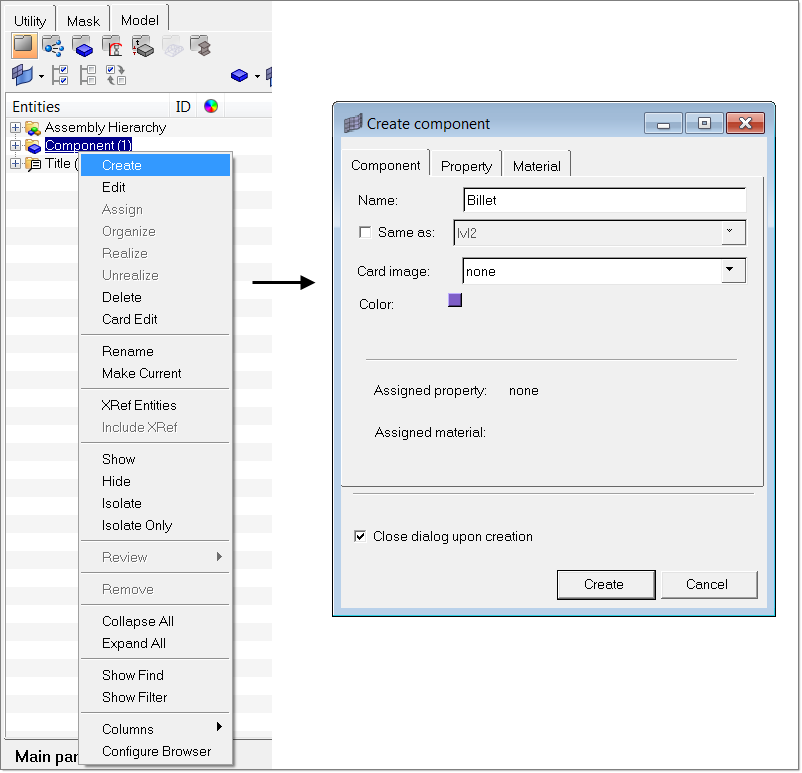This screenshot has width=802, height=773.
Task: Choose Create from the context menu
Action: tap(122, 165)
